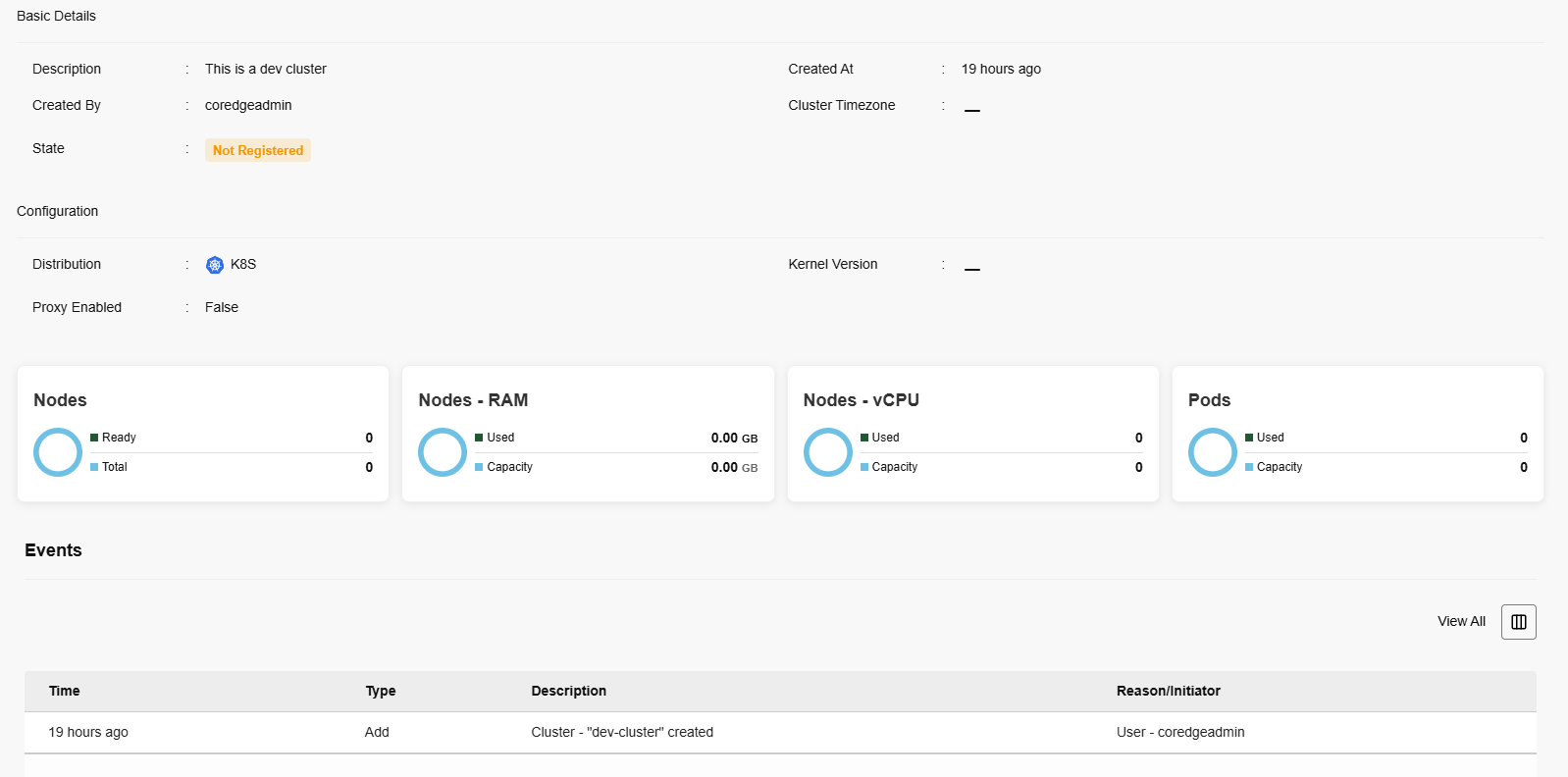This screenshot has height=777, width=1568.
Task: Open the events column settings icon
Action: coord(1518,622)
